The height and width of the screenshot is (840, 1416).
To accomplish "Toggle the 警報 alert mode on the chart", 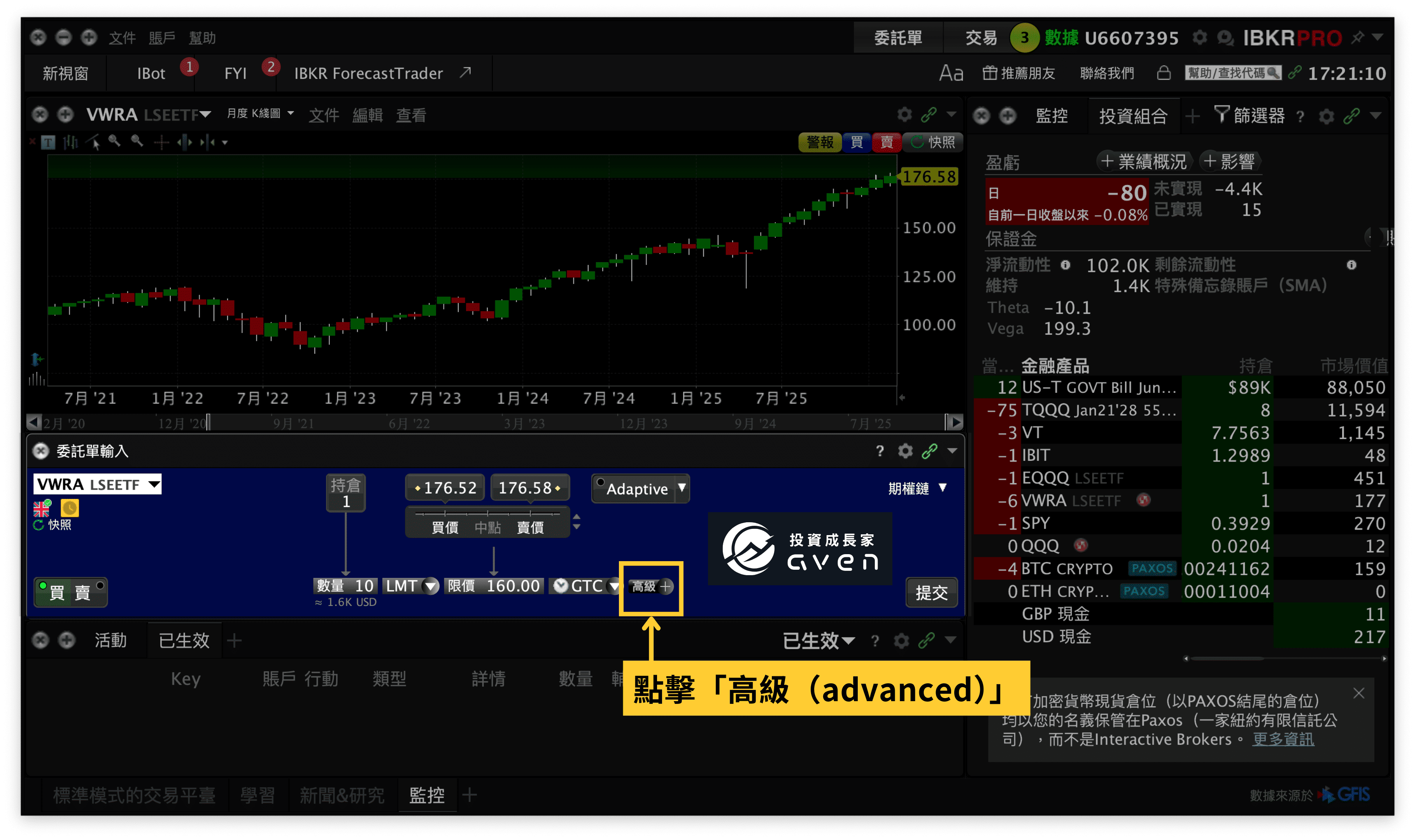I will (820, 142).
